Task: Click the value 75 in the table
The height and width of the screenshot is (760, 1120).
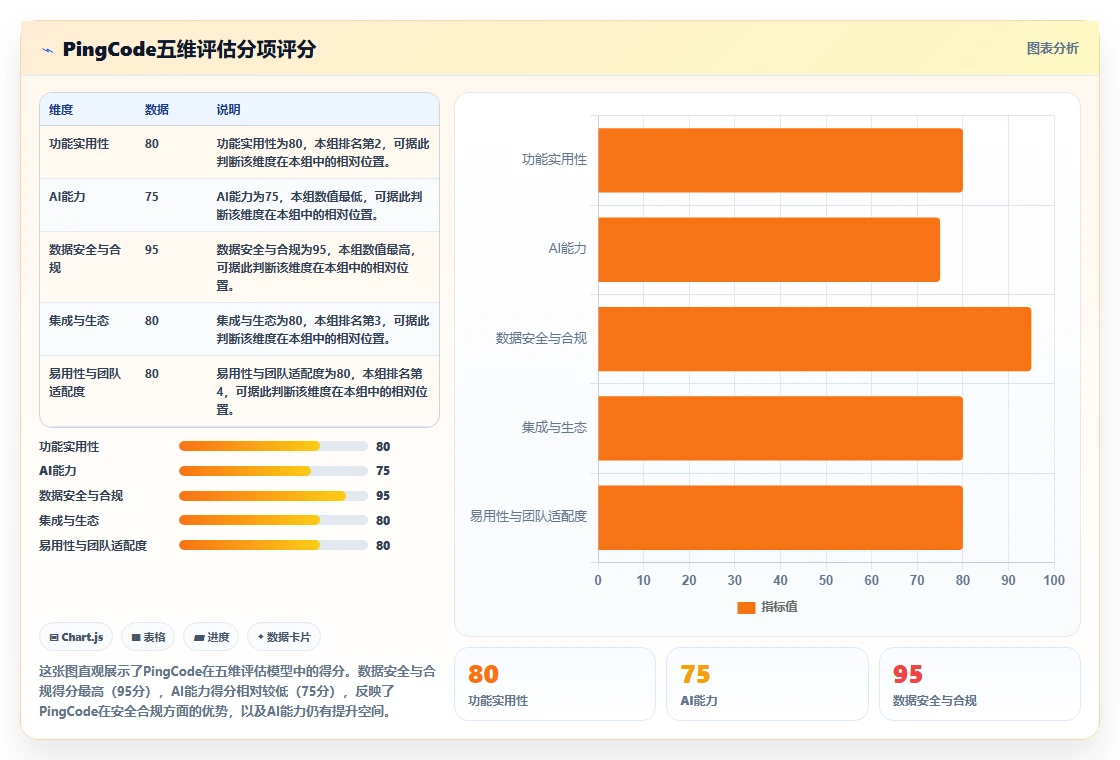Action: click(x=151, y=196)
